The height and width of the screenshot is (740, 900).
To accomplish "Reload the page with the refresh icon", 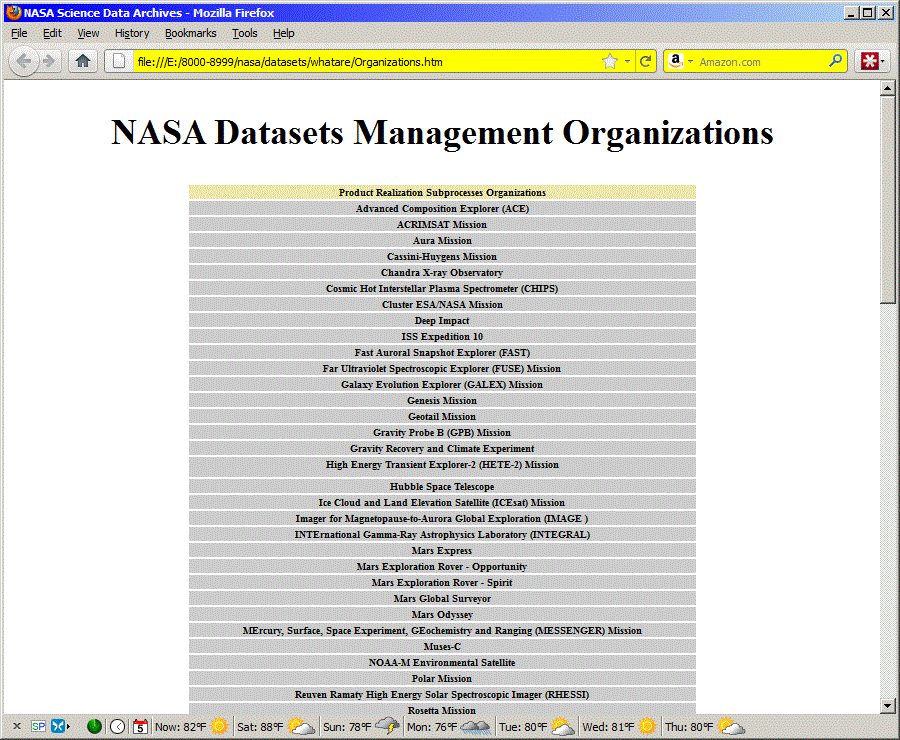I will (646, 61).
